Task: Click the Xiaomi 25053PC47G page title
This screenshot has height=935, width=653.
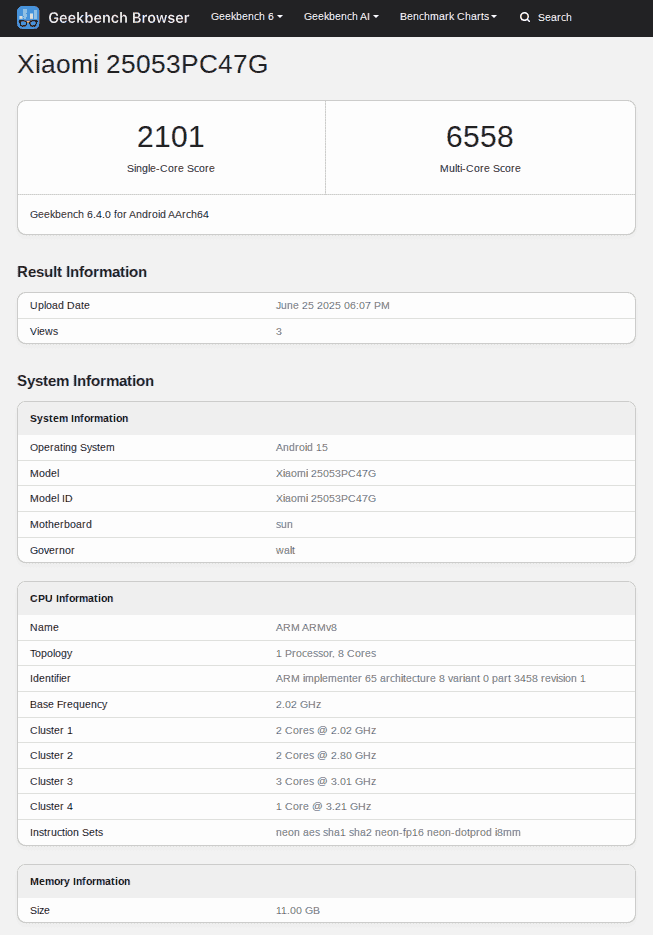Action: (x=143, y=64)
